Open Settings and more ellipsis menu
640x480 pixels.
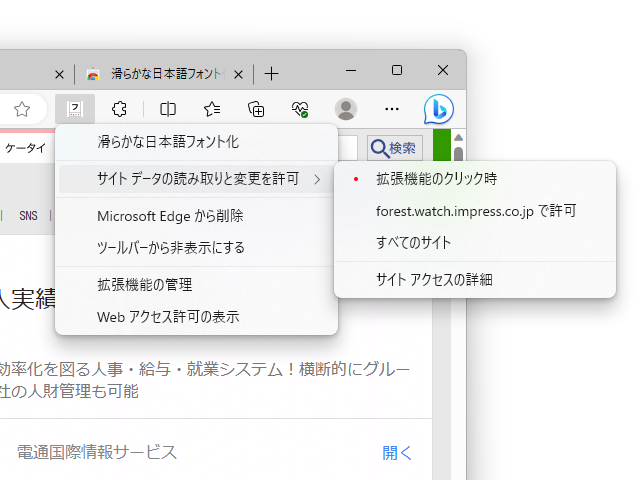point(392,109)
